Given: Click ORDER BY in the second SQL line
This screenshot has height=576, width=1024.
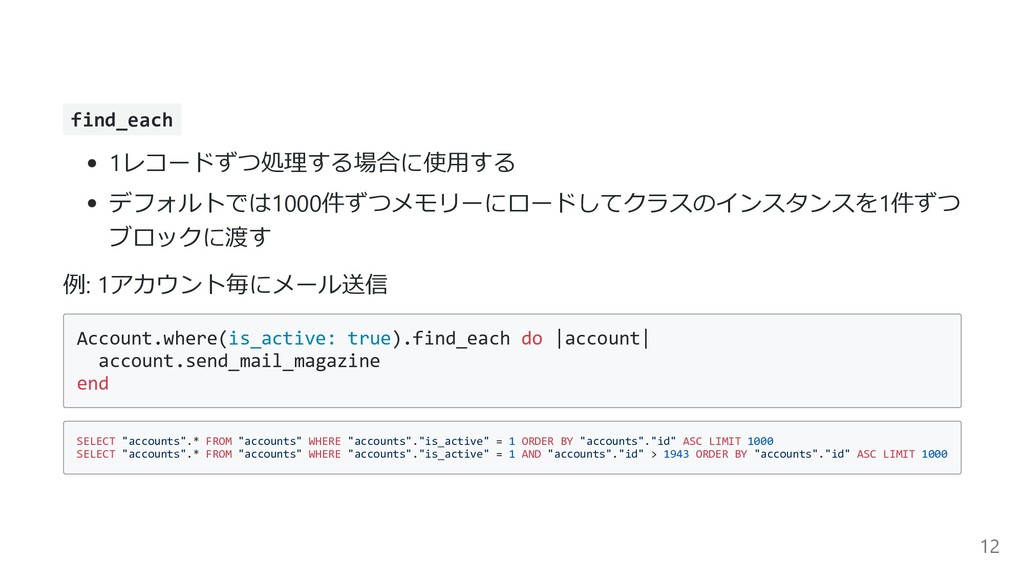Looking at the screenshot, I should pyautogui.click(x=721, y=455).
